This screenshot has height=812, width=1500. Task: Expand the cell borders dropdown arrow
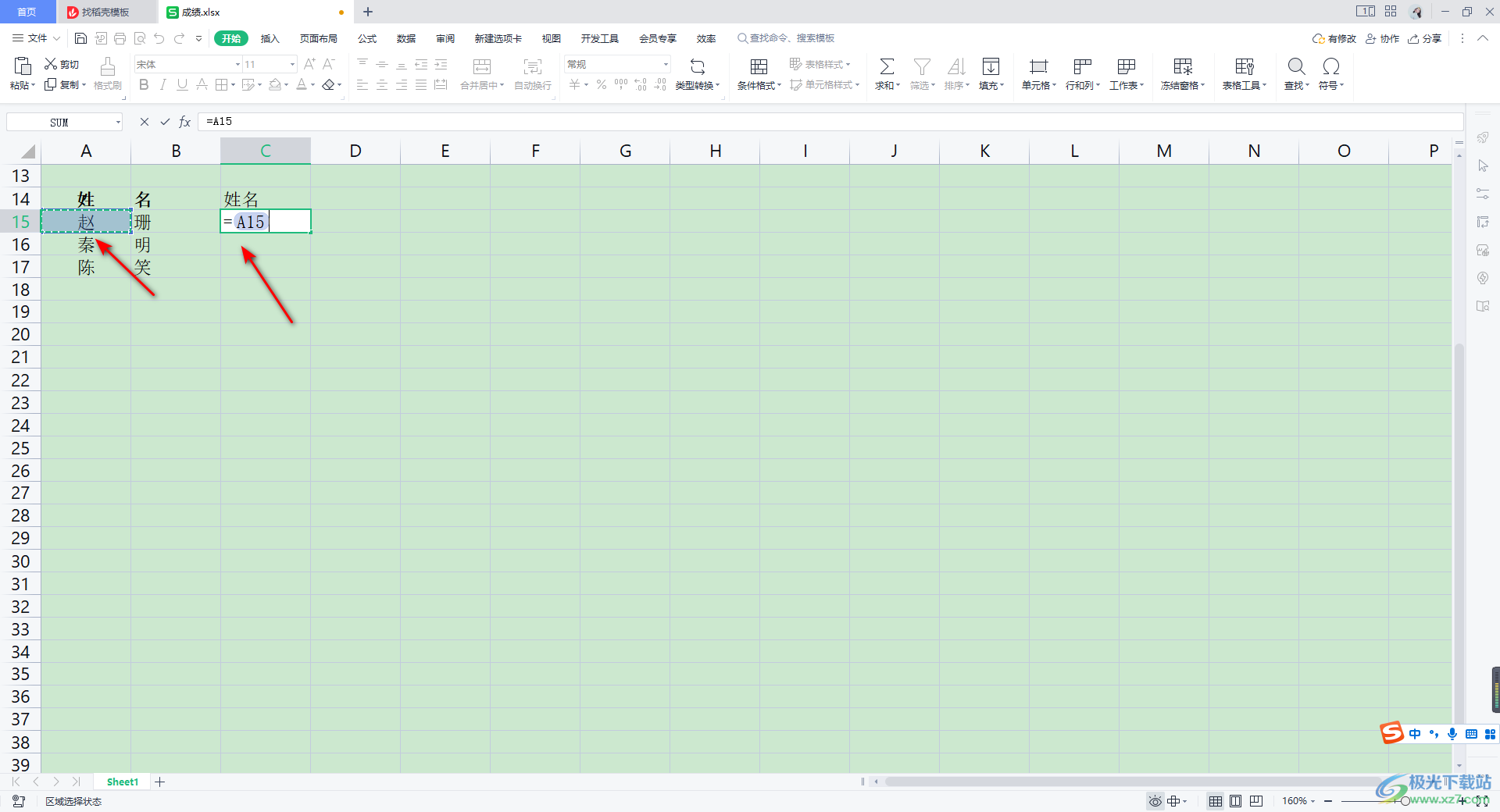(233, 85)
